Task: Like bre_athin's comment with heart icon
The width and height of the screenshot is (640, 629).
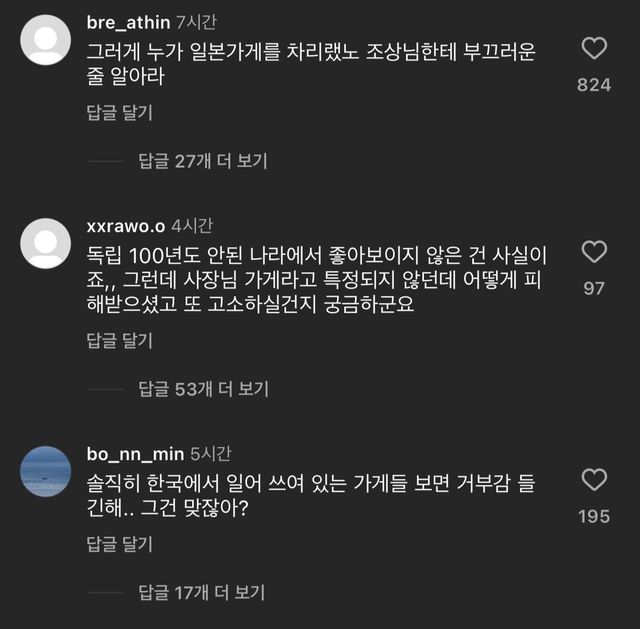Action: 594,49
